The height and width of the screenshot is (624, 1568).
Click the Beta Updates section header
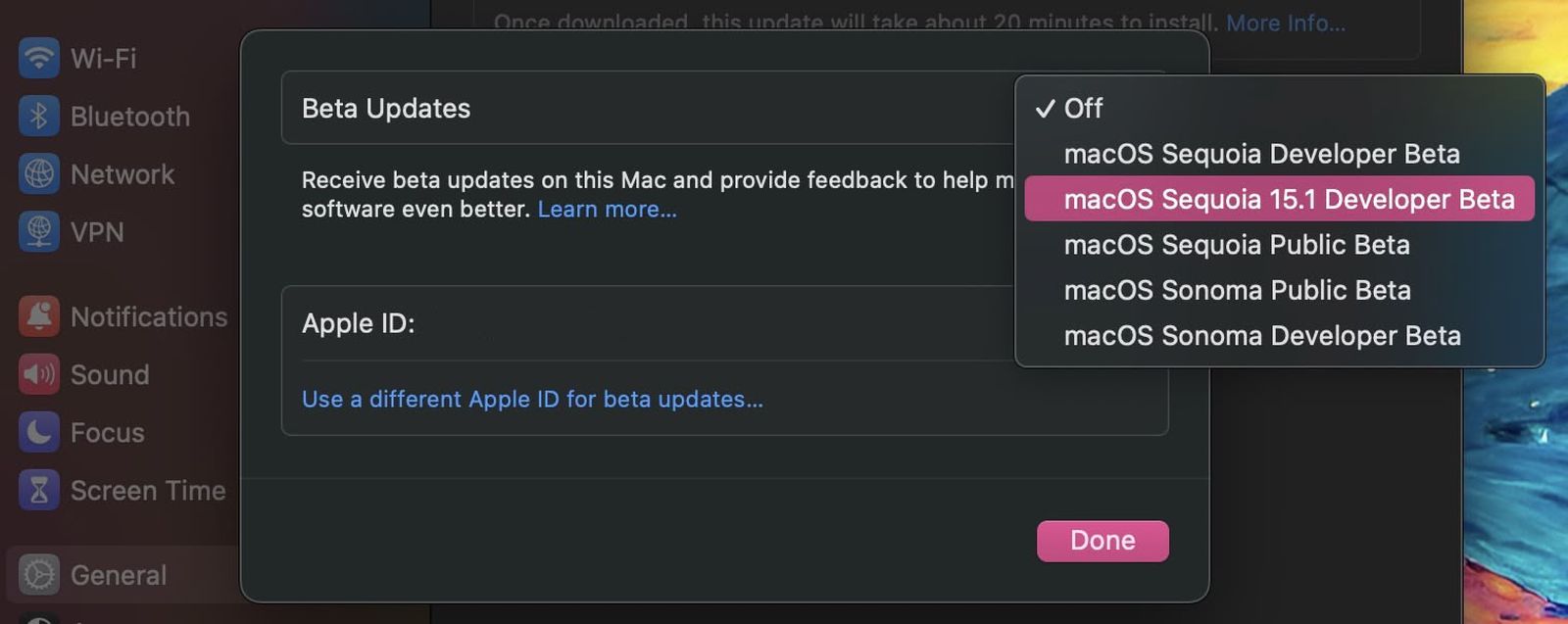(386, 109)
